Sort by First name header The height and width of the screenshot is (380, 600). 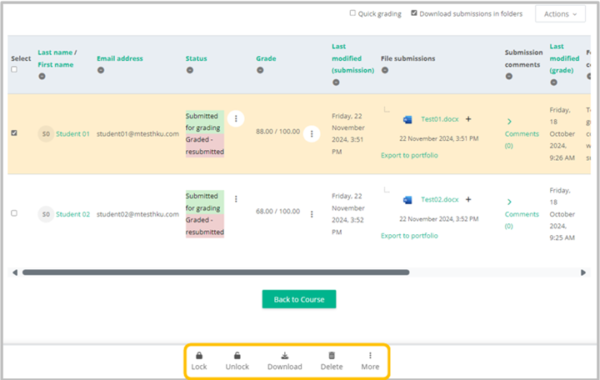point(55,64)
